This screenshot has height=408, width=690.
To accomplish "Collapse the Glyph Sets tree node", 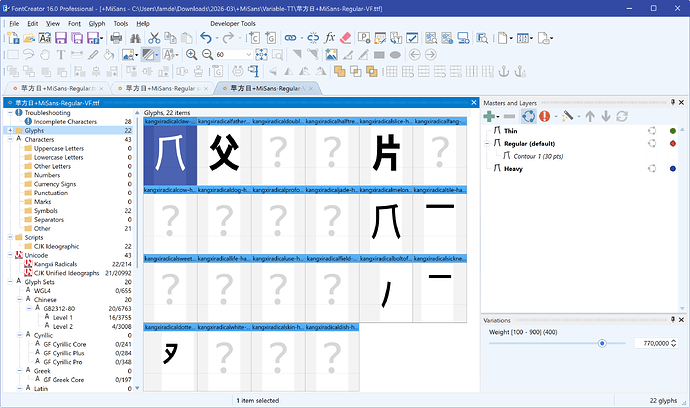I will [x=10, y=282].
